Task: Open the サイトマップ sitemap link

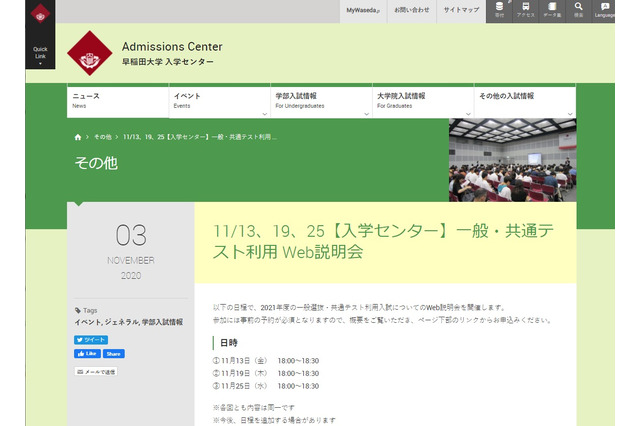Action: pyautogui.click(x=461, y=11)
